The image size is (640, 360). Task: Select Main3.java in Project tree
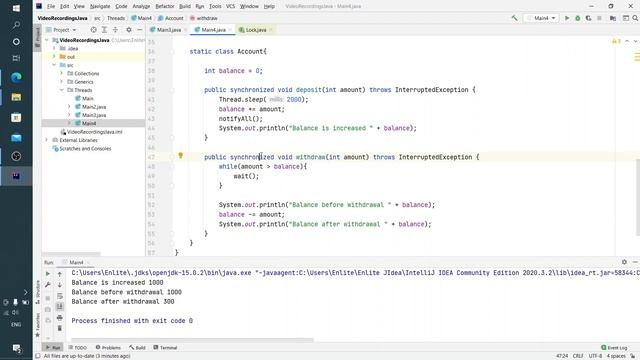[94, 115]
